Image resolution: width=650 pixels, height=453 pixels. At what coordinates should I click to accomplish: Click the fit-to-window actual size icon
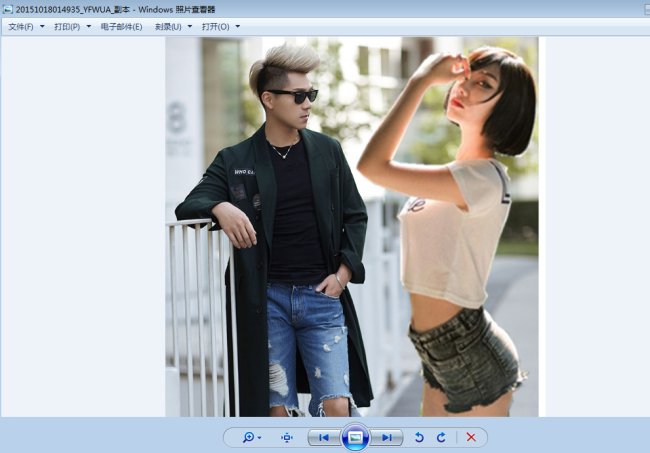tap(287, 437)
